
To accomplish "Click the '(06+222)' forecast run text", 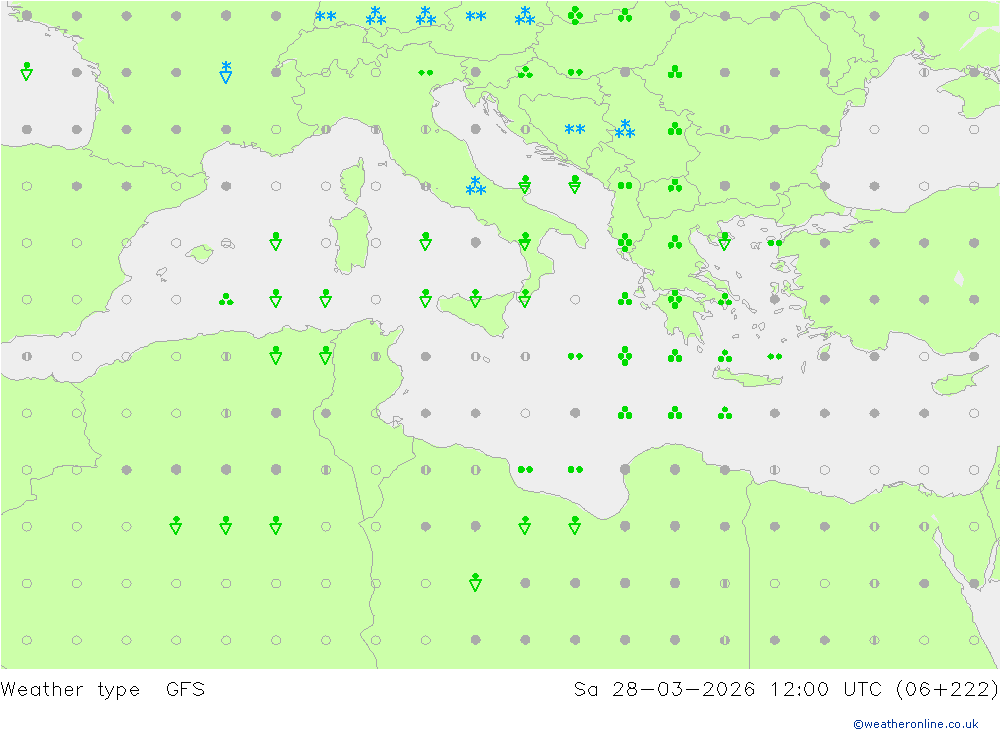I will [947, 690].
